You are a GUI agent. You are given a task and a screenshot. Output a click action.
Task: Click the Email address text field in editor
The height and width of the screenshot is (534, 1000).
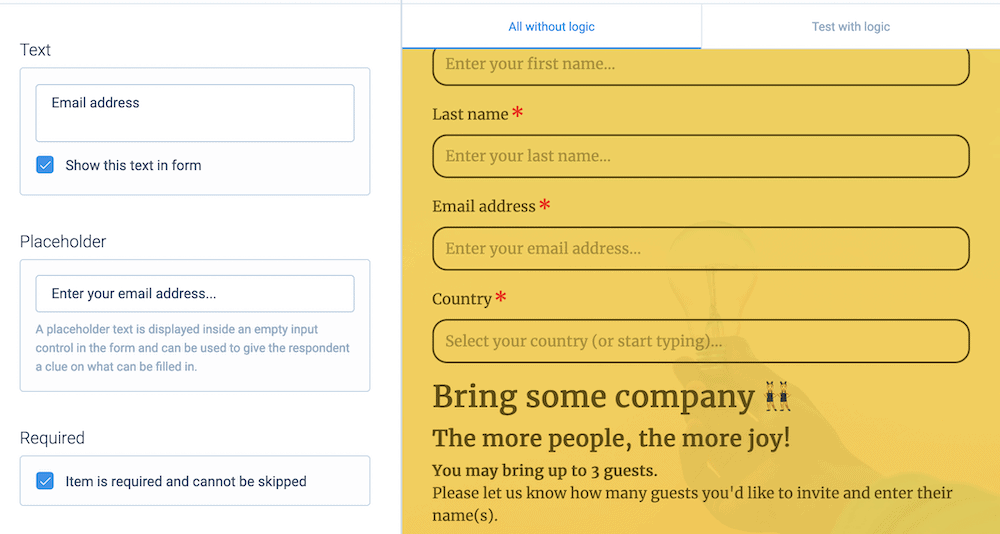pyautogui.click(x=195, y=113)
